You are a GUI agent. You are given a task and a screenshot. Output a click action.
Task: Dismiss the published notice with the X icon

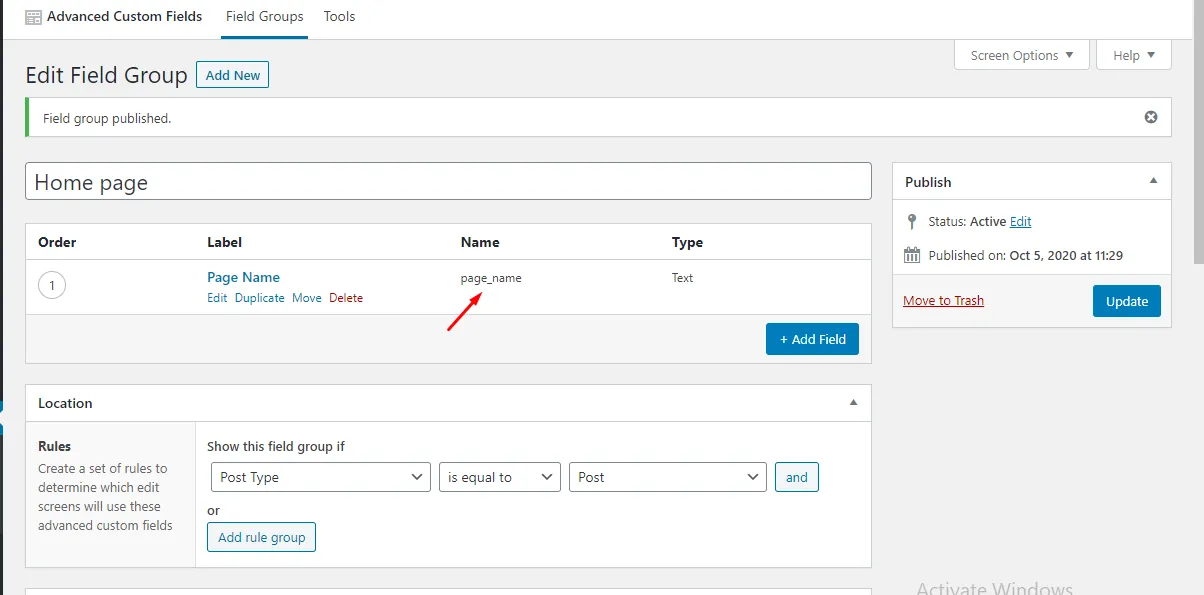1150,117
